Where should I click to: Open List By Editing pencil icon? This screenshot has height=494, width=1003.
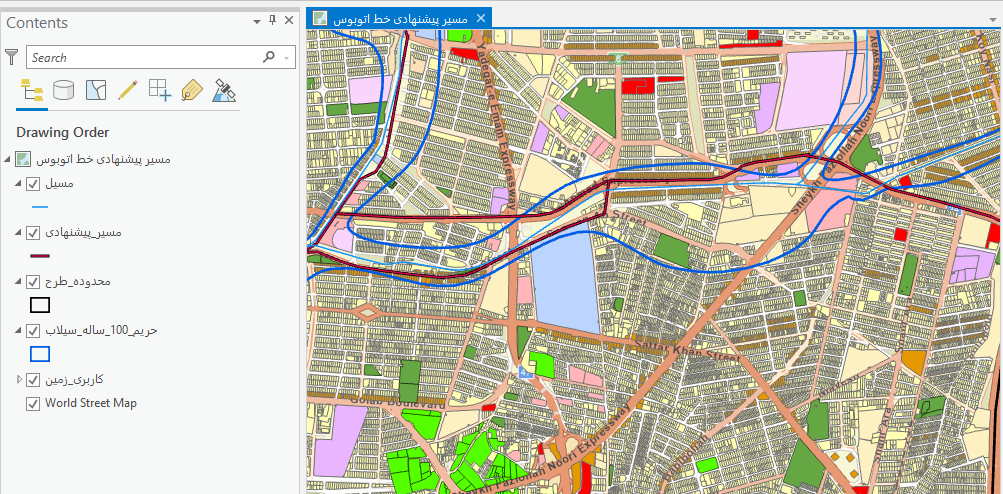pyautogui.click(x=127, y=91)
